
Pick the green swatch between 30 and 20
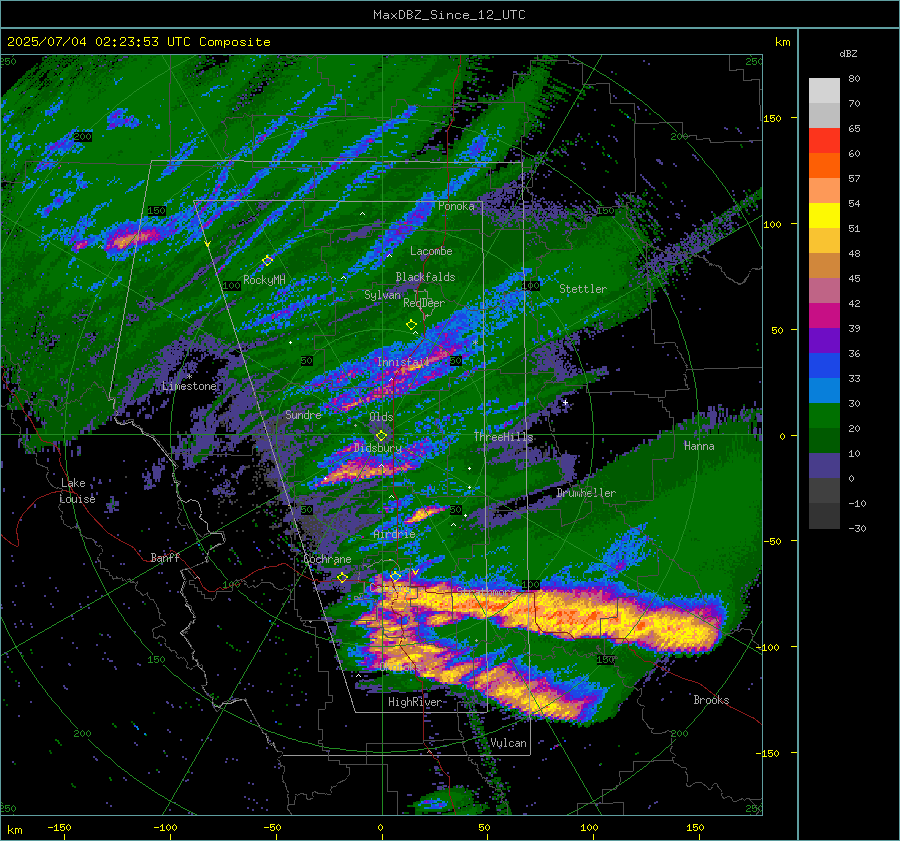pos(824,416)
